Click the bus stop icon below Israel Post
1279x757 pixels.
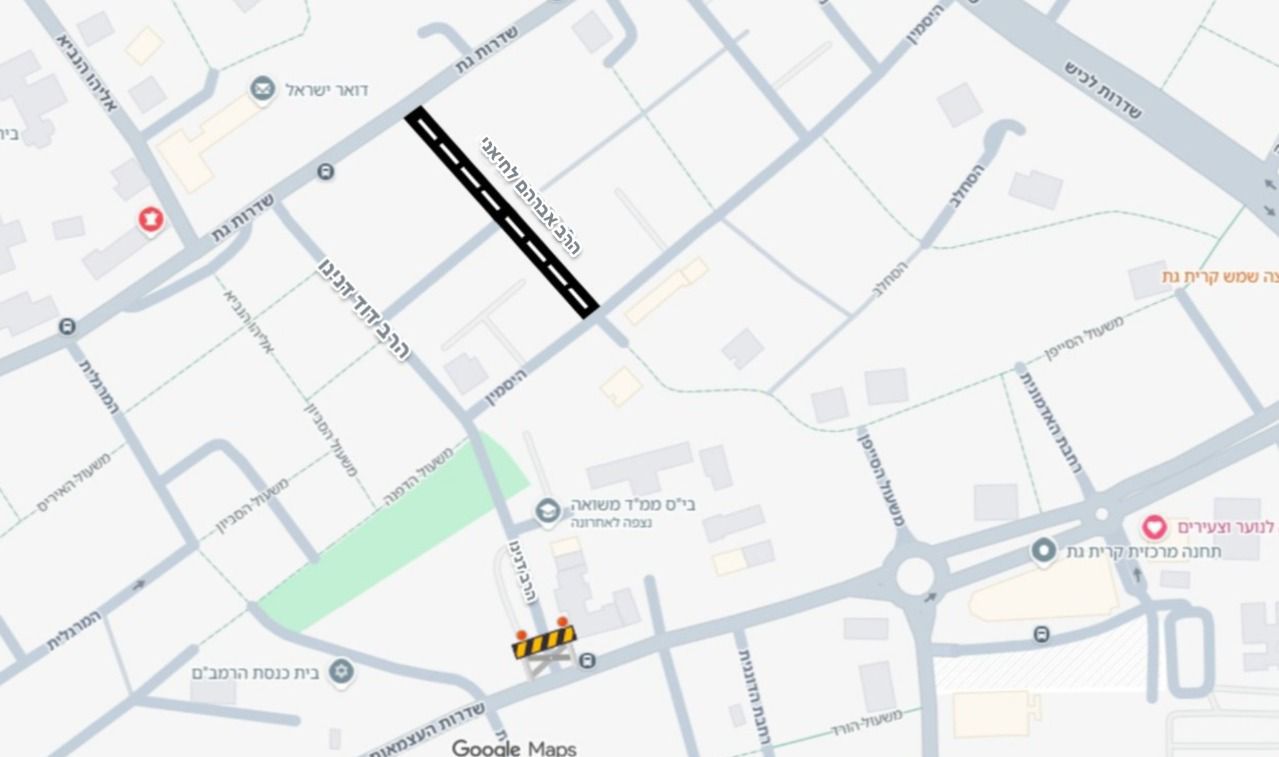(x=325, y=172)
